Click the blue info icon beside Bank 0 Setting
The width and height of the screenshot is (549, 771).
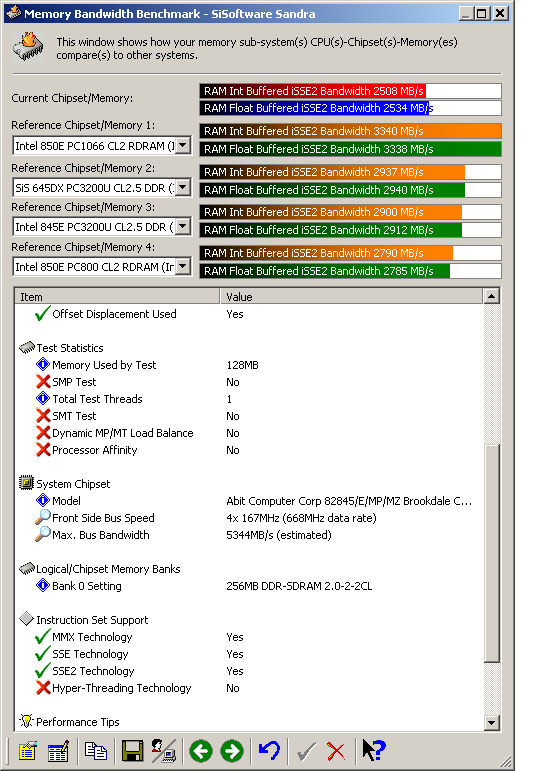pyautogui.click(x=43, y=585)
